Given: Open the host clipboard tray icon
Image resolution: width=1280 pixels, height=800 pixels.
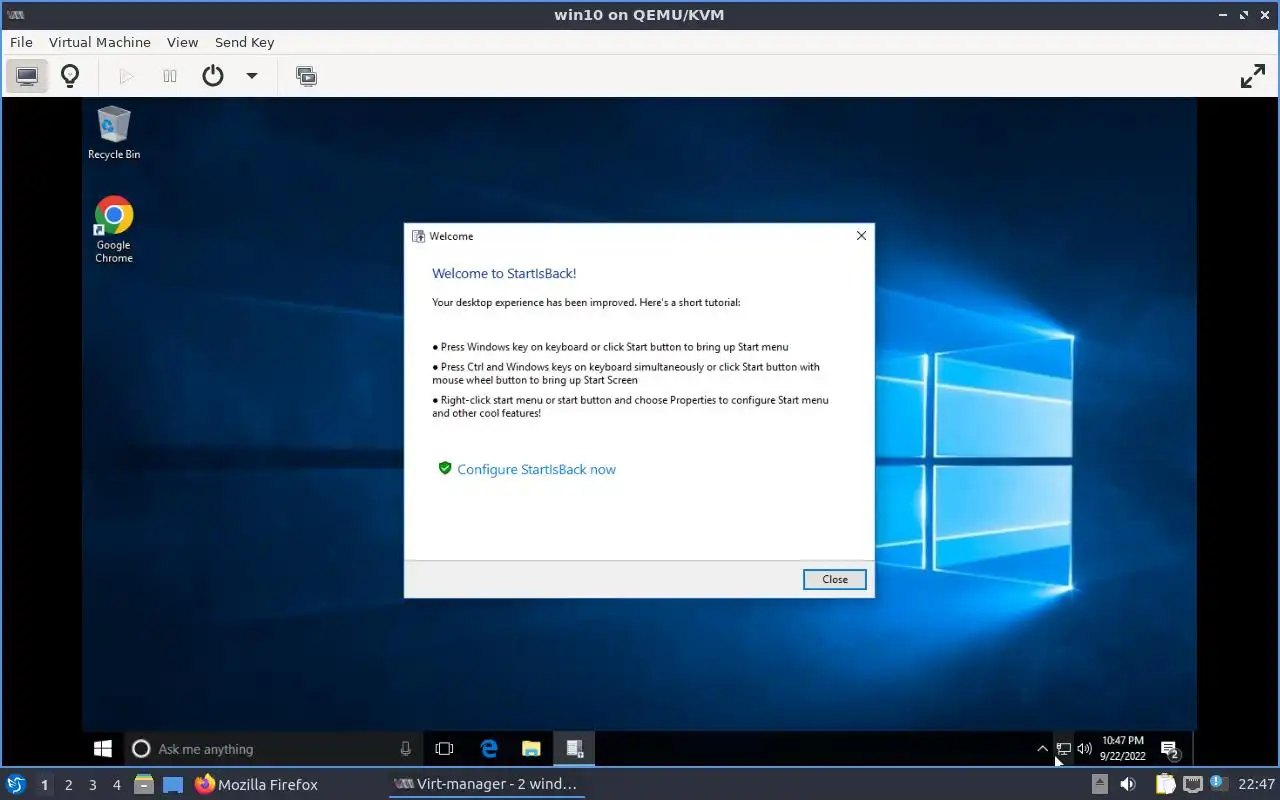Looking at the screenshot, I should [1165, 784].
